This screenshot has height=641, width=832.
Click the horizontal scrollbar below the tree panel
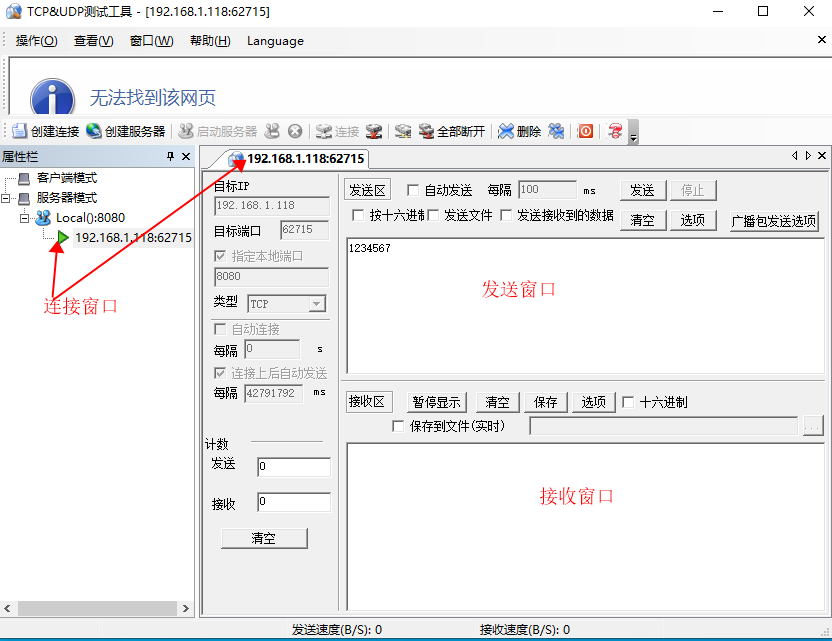pyautogui.click(x=95, y=608)
